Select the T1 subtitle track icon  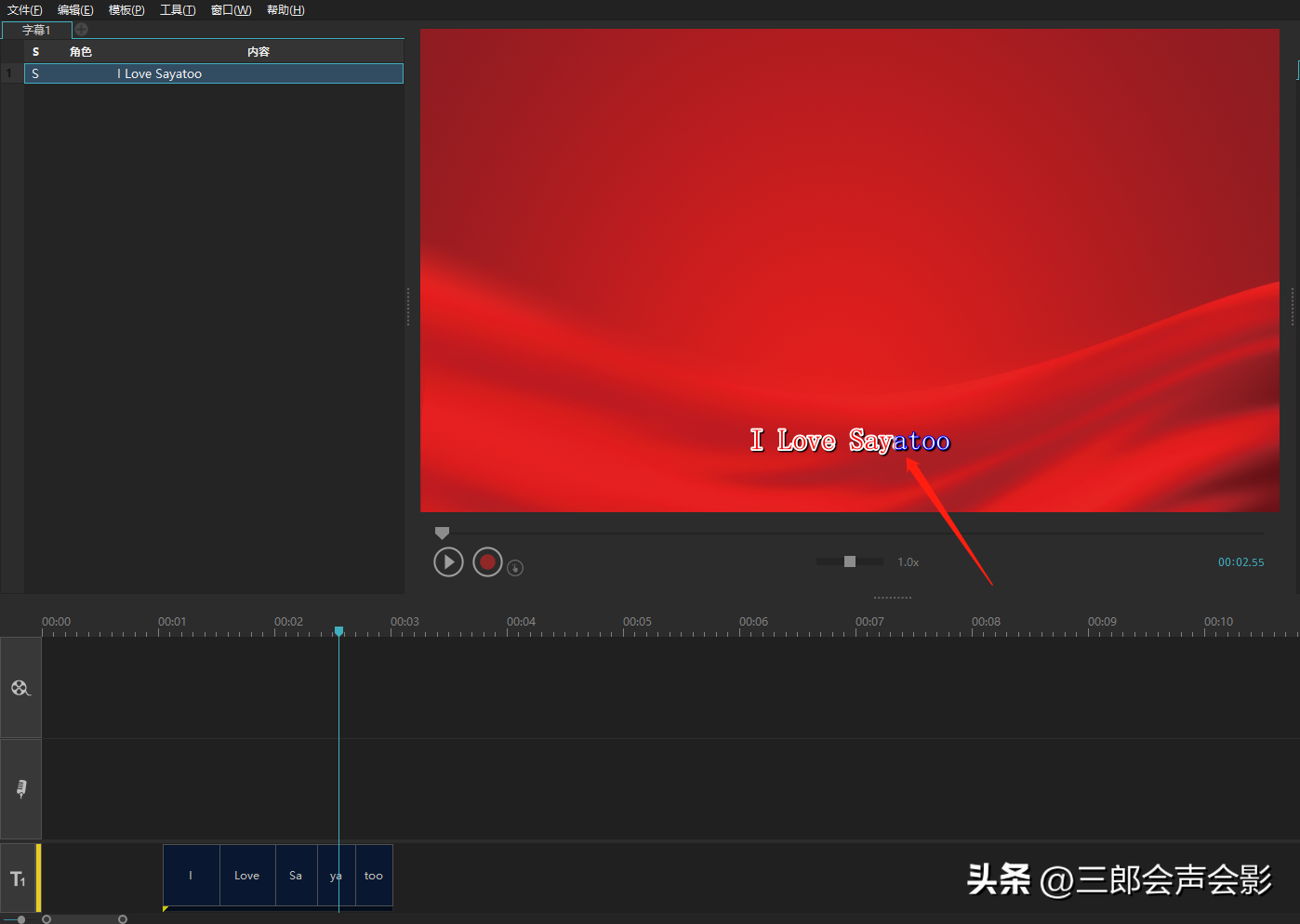18,878
